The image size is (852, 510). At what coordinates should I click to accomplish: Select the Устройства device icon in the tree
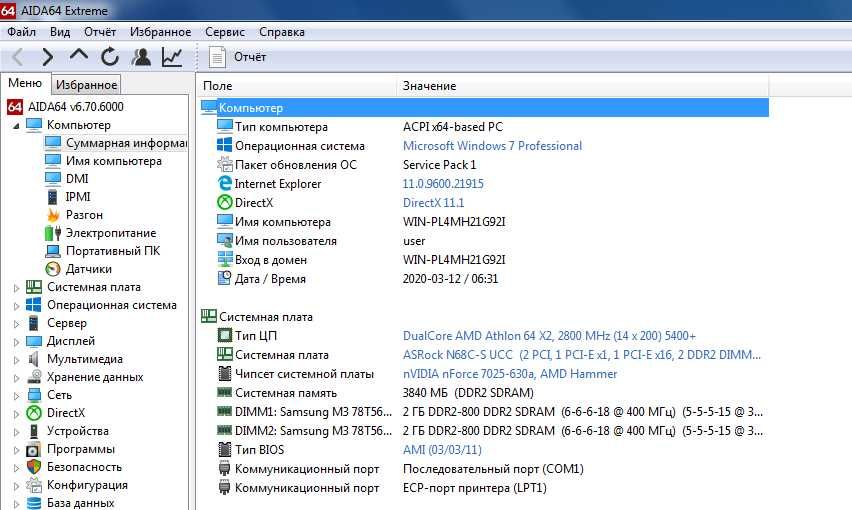34,431
